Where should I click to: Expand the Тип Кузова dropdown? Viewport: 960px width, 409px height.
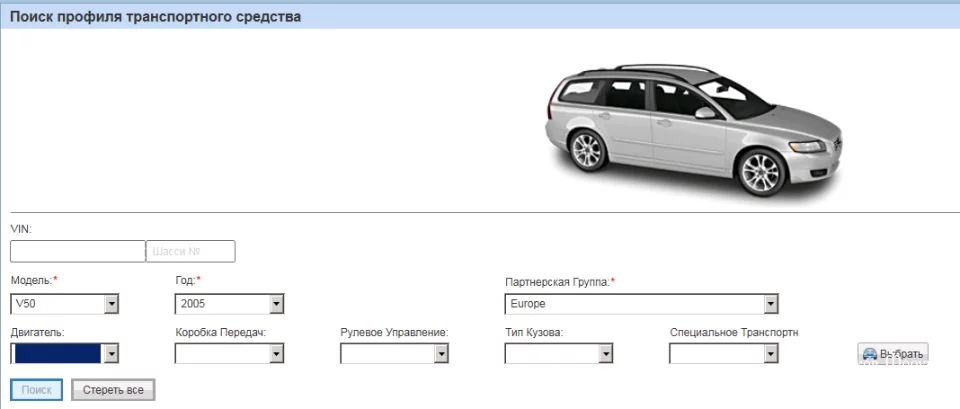click(x=559, y=353)
